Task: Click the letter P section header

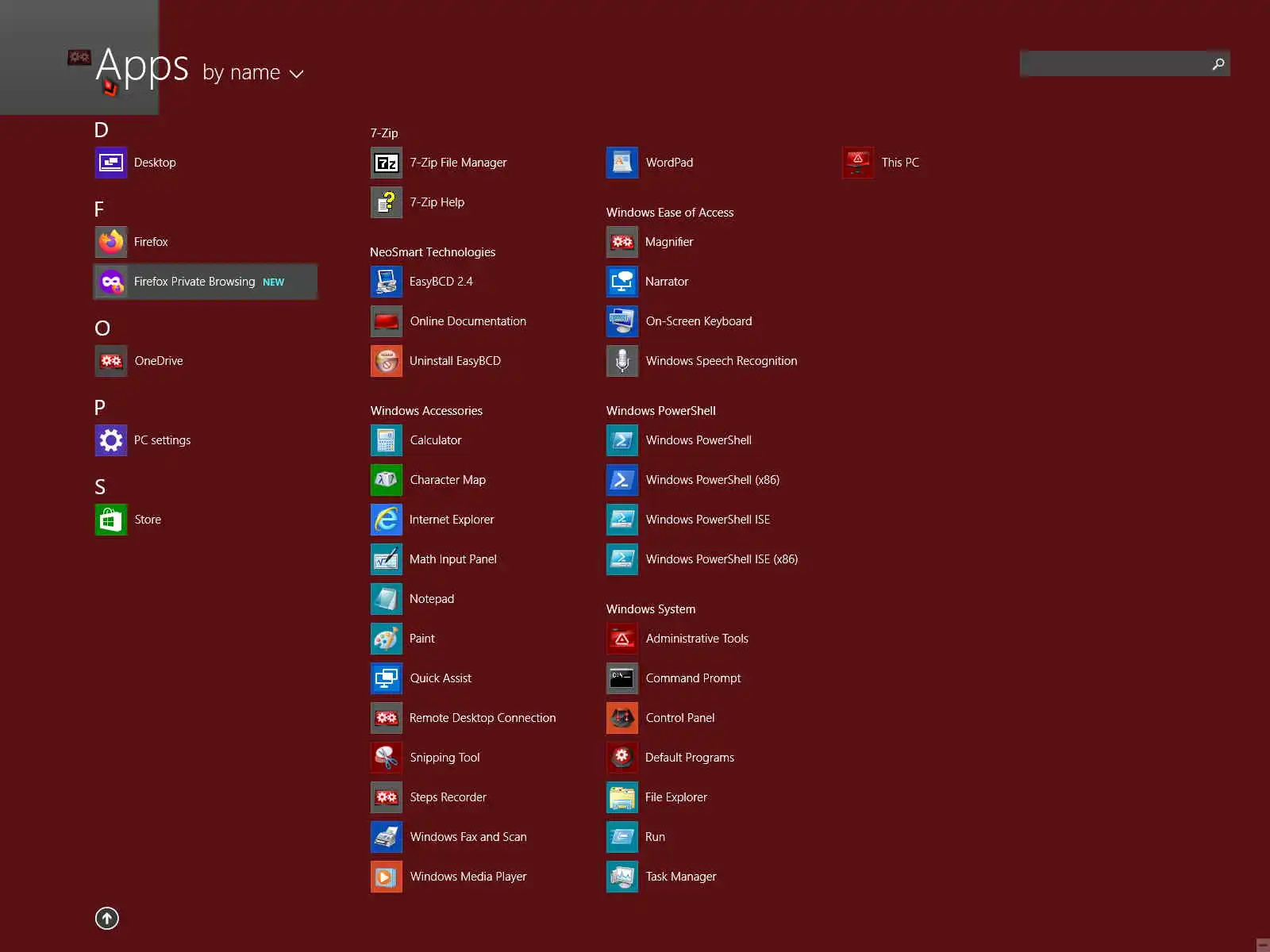Action: (x=100, y=408)
